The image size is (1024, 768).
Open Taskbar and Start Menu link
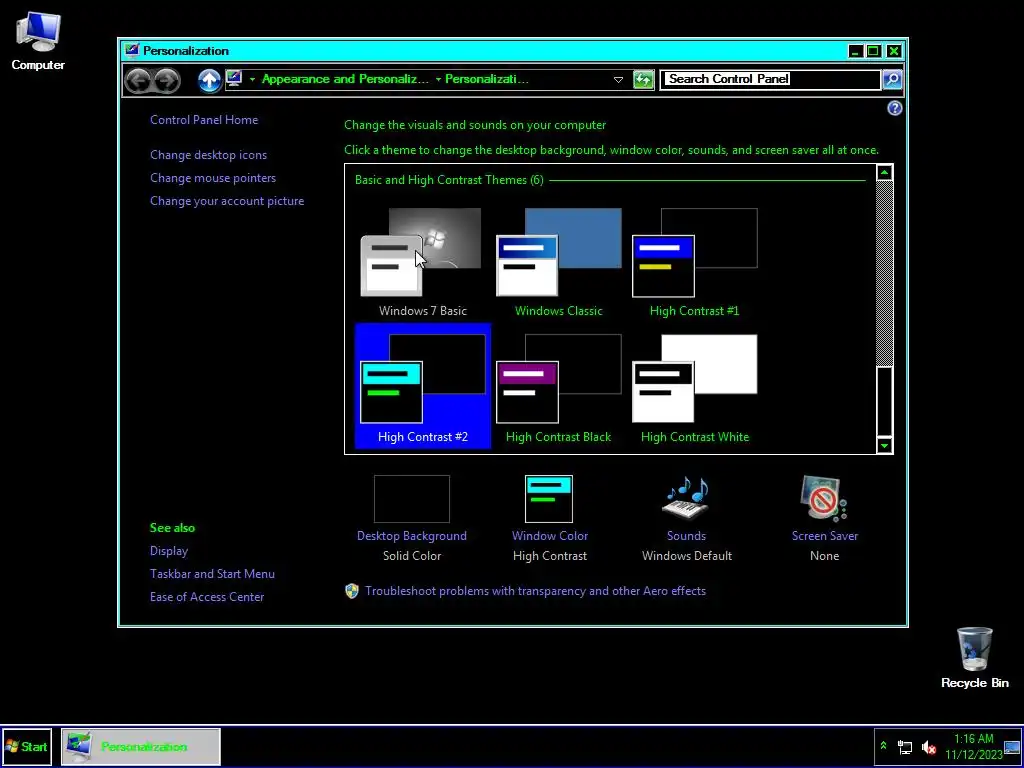click(x=212, y=573)
